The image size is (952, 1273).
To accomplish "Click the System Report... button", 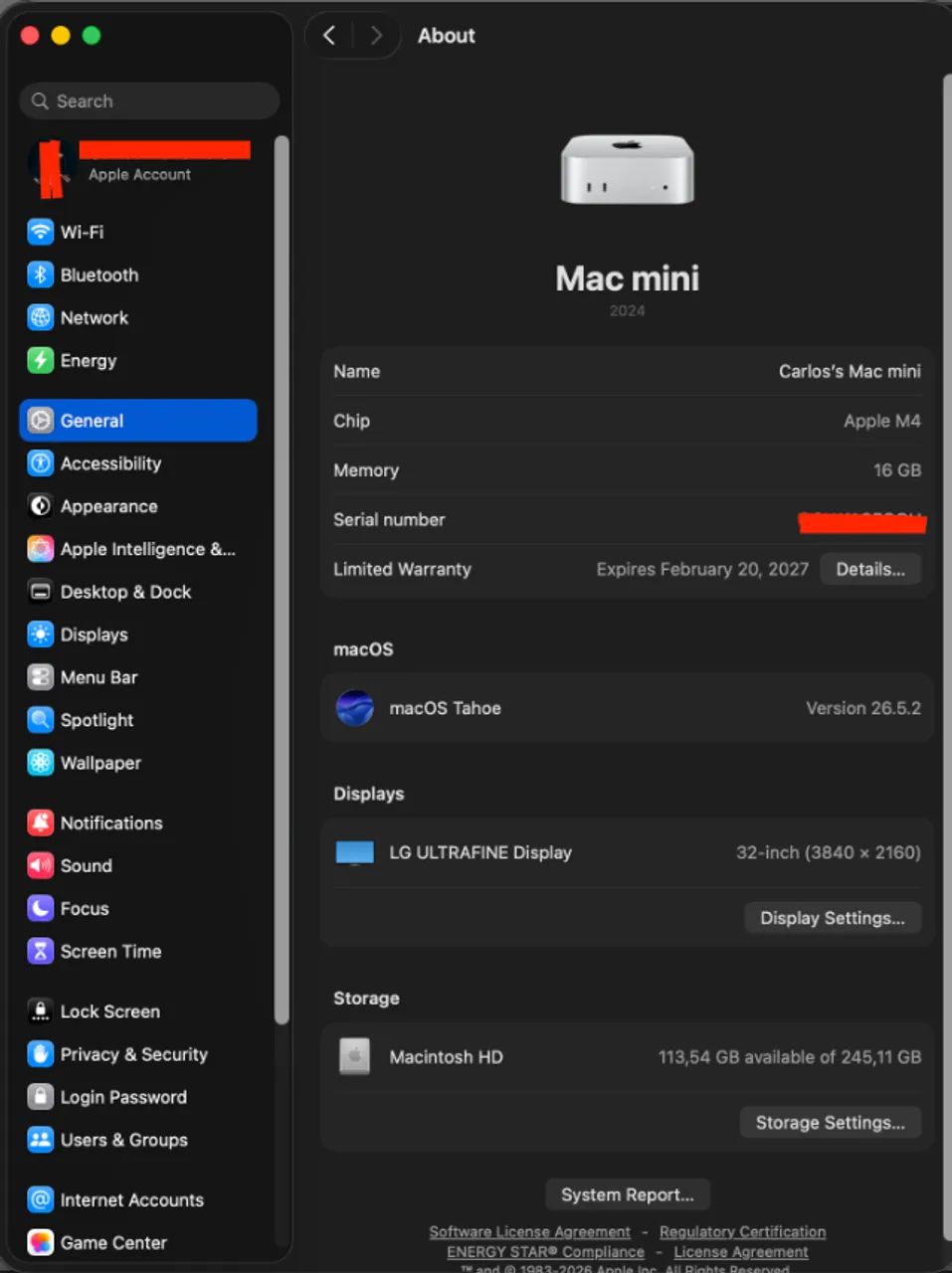I will (x=628, y=1194).
